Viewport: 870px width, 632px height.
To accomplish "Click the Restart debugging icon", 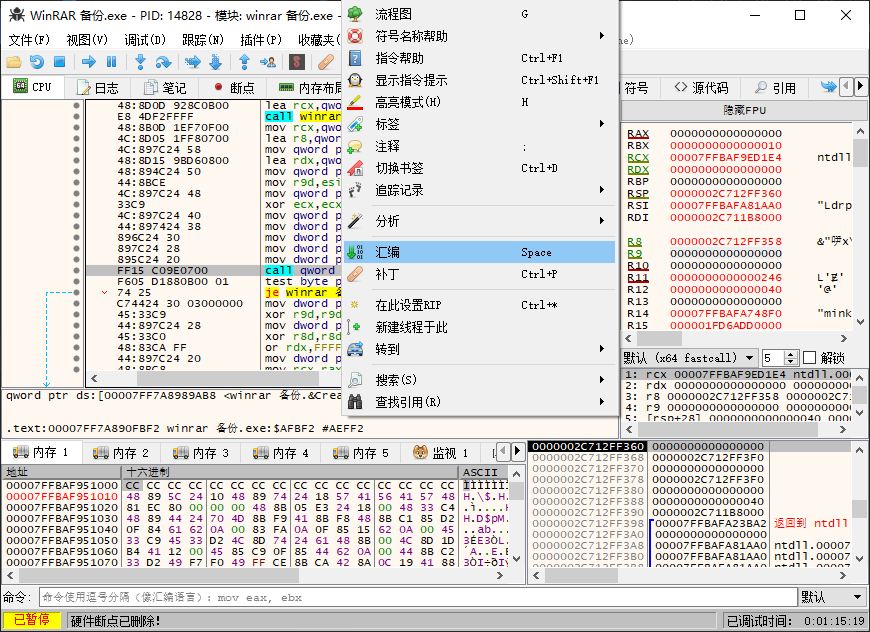I will pyautogui.click(x=37, y=62).
